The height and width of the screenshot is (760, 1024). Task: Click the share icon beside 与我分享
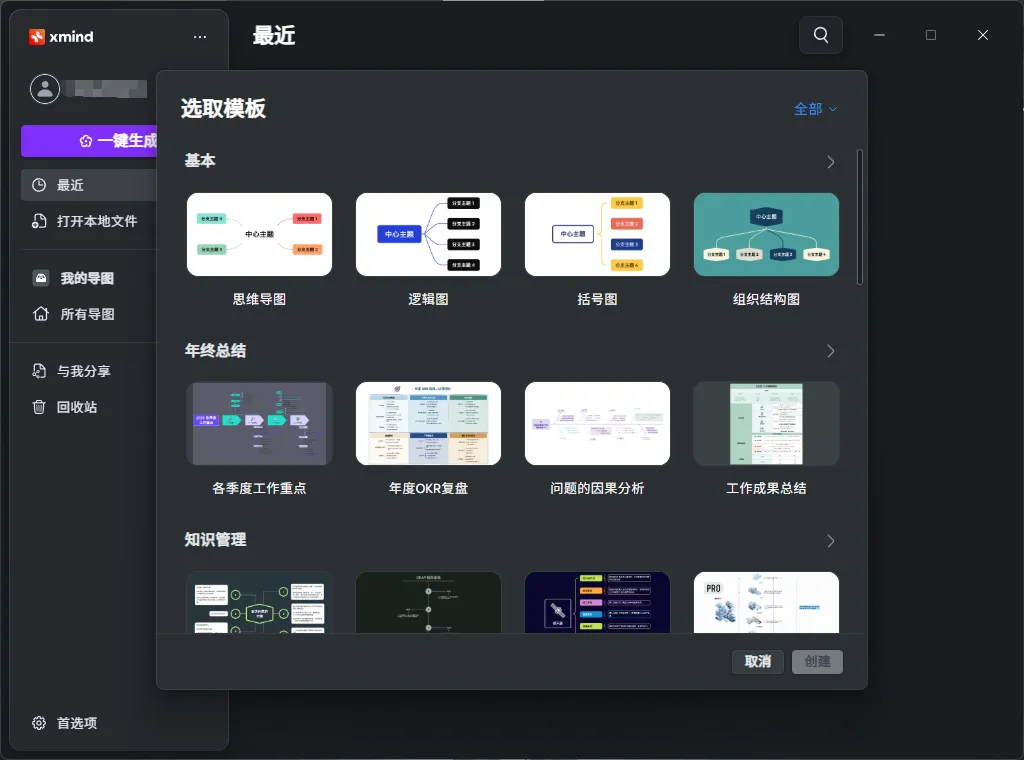tap(39, 371)
